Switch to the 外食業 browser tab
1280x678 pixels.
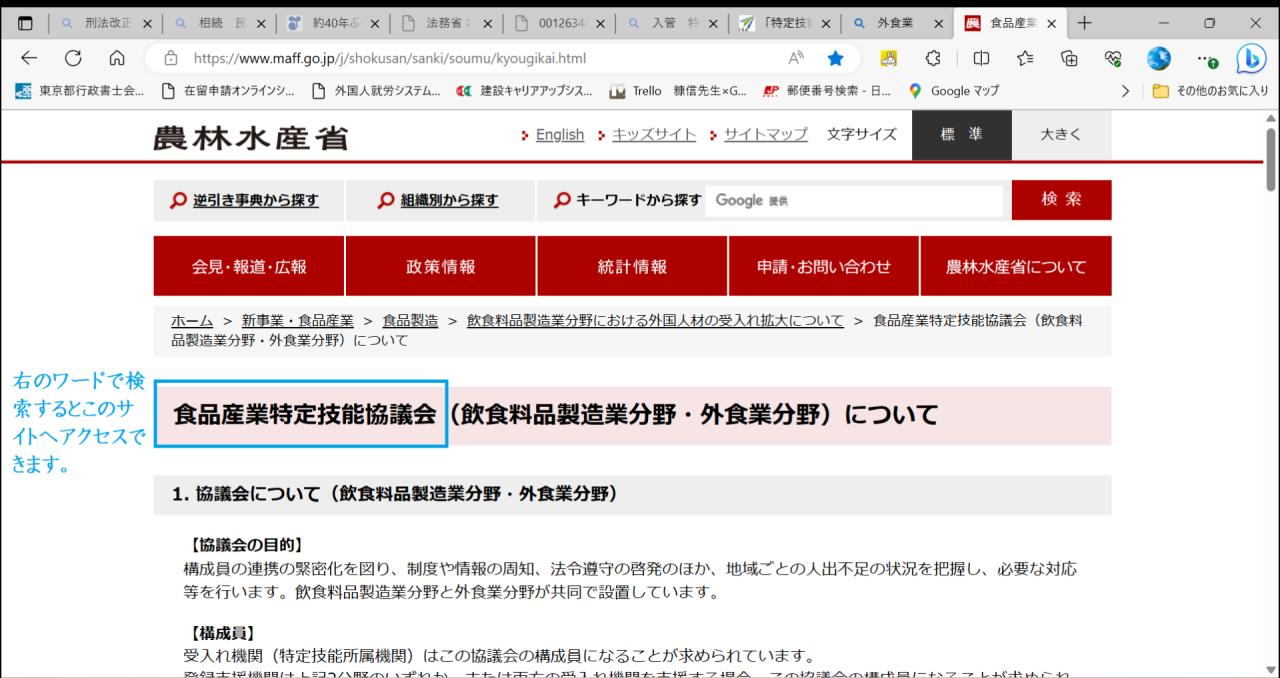click(x=895, y=23)
